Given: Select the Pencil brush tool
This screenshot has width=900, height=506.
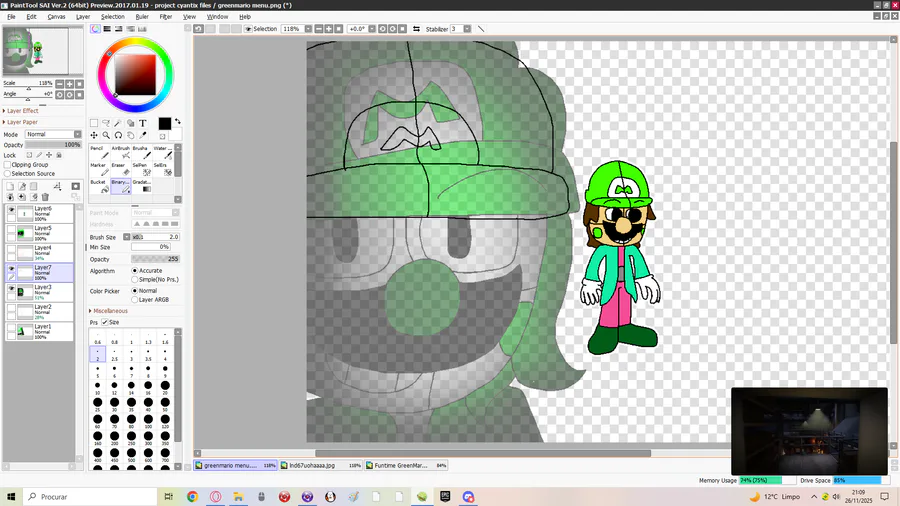Looking at the screenshot, I should pyautogui.click(x=98, y=152).
